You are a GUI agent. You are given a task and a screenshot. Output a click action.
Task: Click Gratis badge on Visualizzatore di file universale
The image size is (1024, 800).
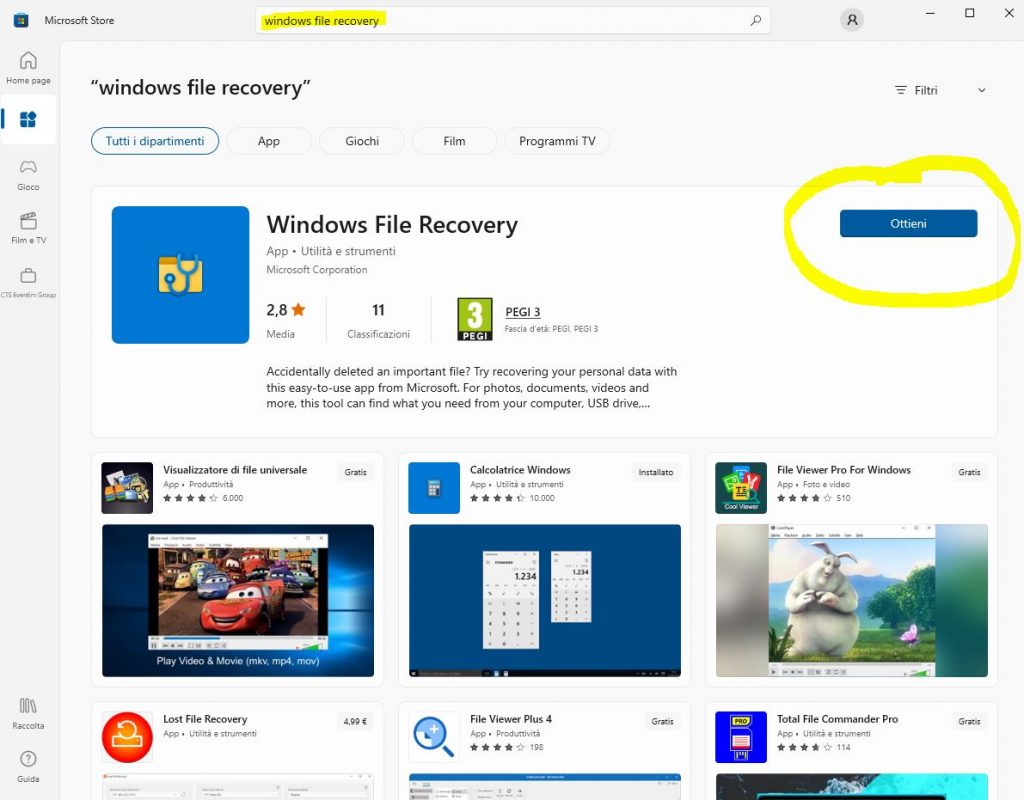(x=356, y=472)
